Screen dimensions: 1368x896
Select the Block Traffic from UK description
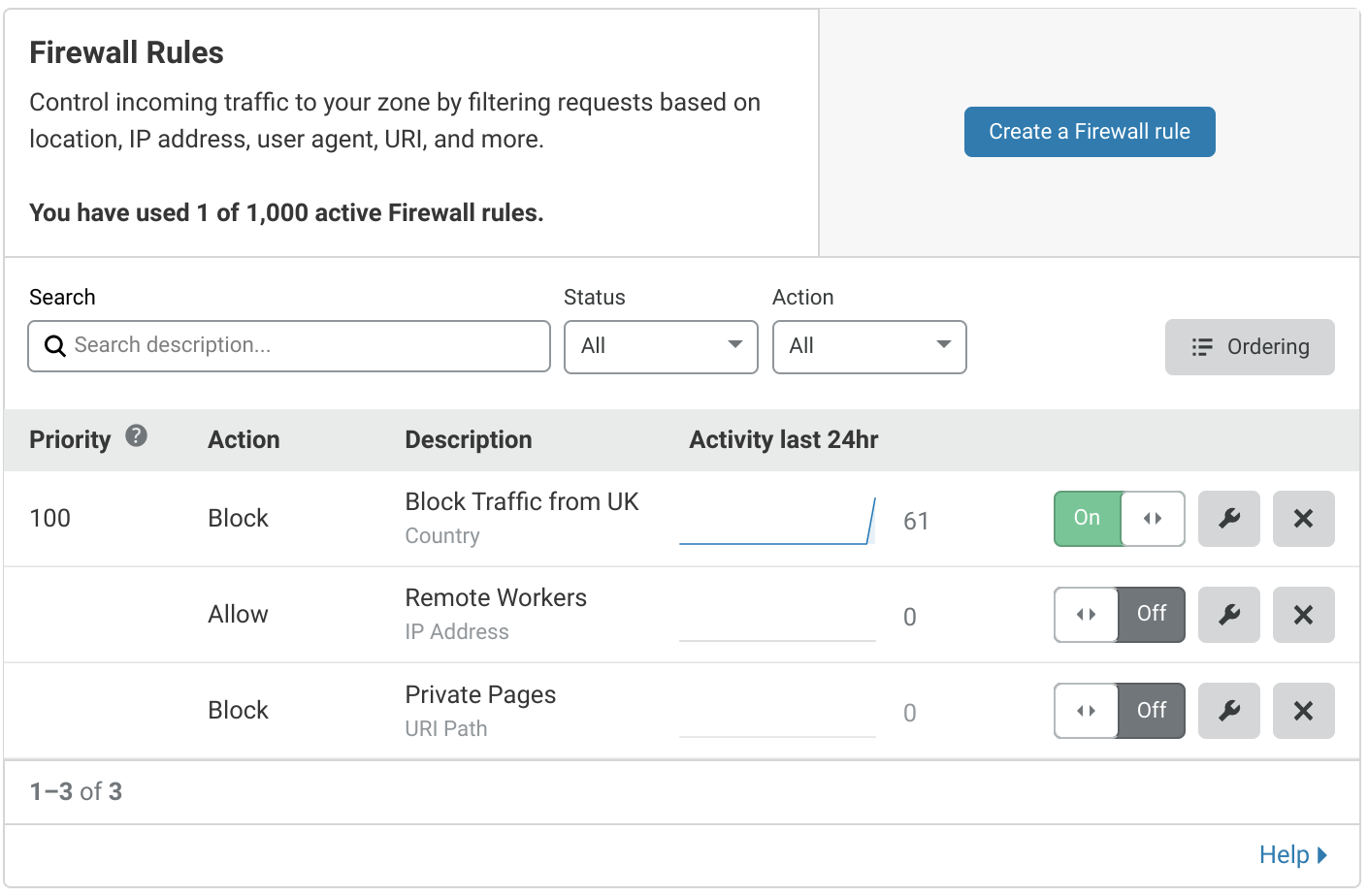521,501
